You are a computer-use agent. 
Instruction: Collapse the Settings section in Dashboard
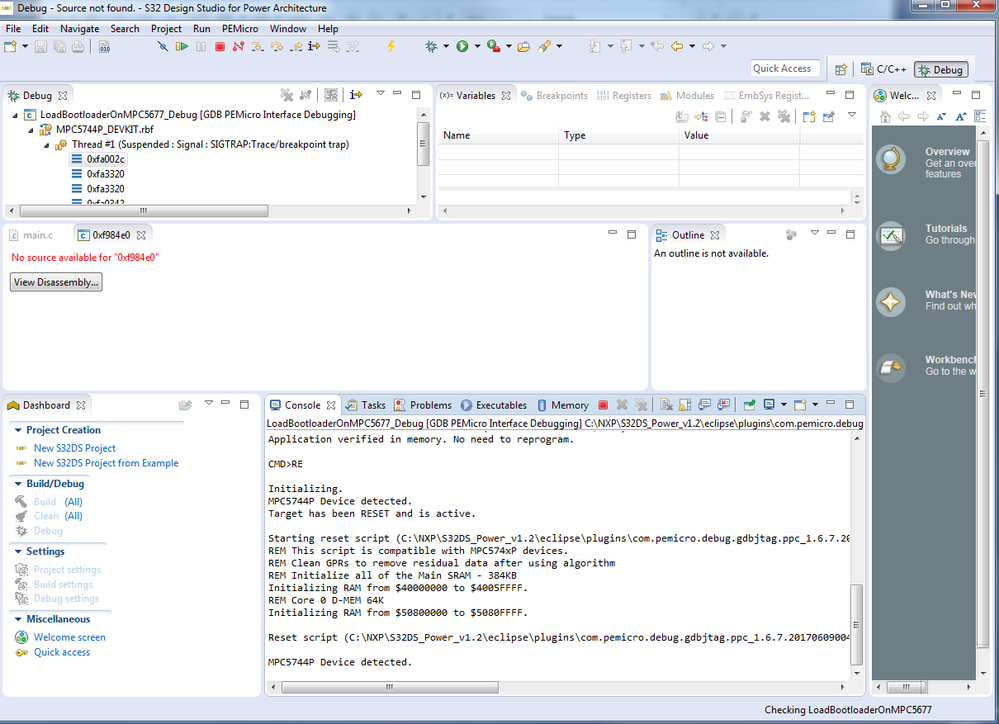(18, 551)
